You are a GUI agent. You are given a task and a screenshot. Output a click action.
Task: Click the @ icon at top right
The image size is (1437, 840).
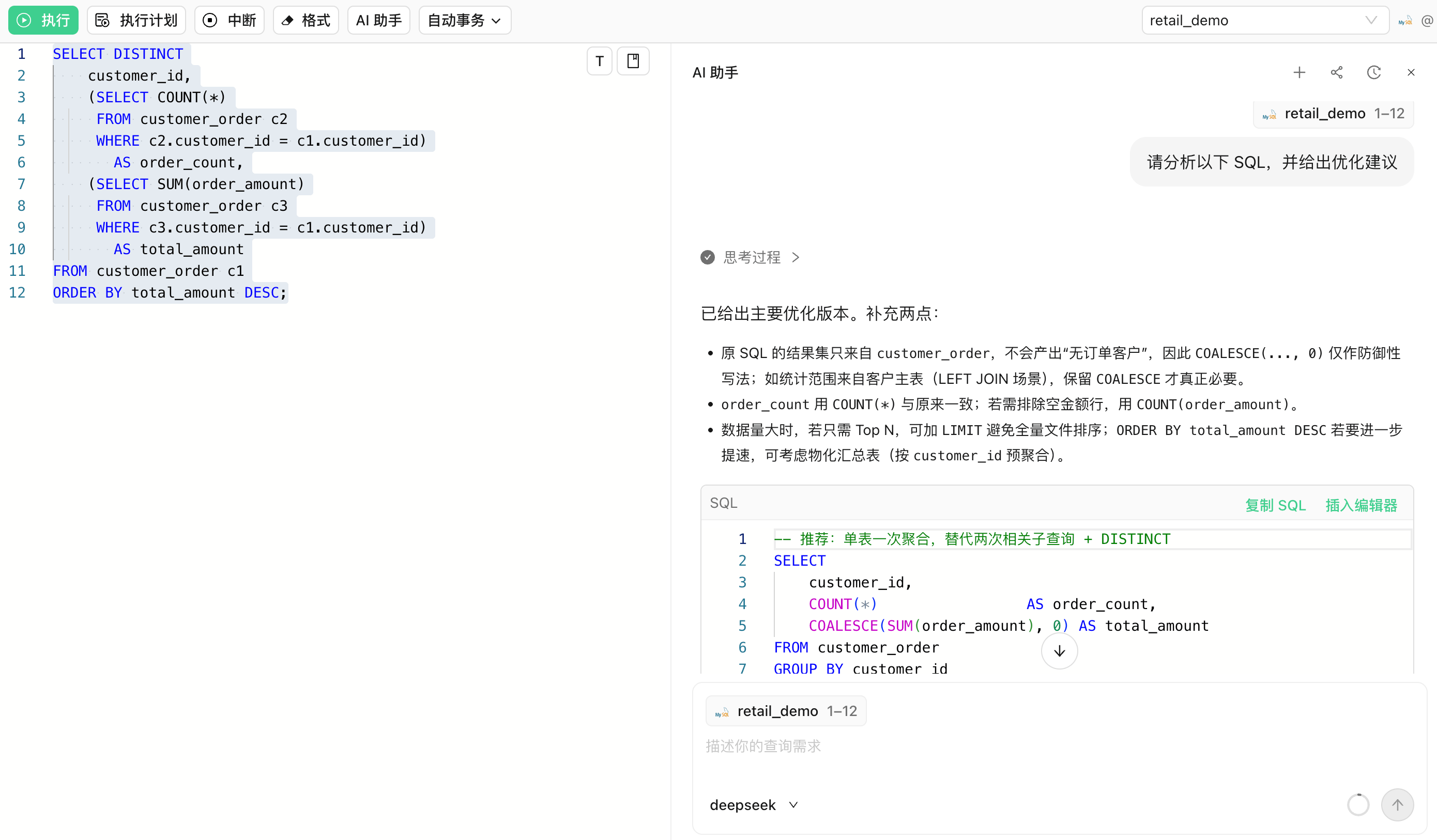pyautogui.click(x=1428, y=21)
